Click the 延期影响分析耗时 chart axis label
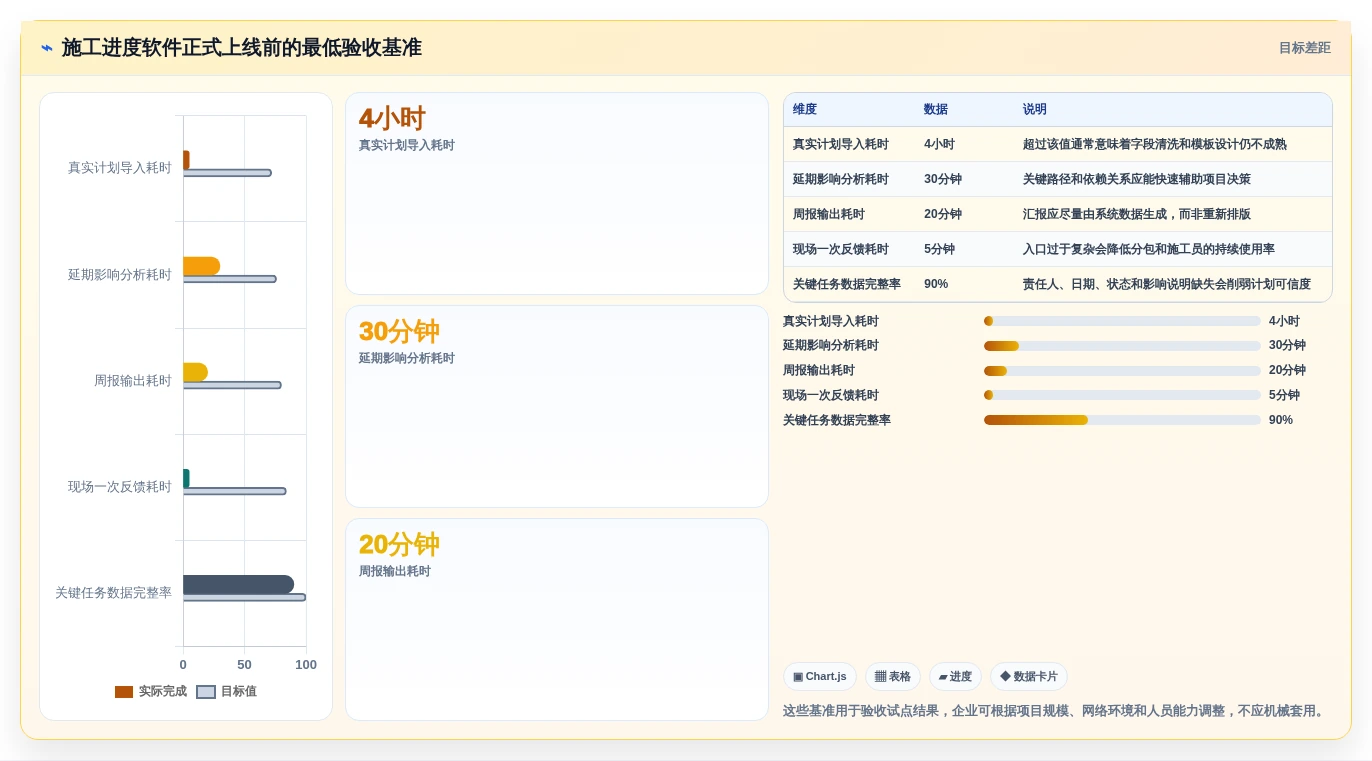1372x761 pixels. pos(120,275)
